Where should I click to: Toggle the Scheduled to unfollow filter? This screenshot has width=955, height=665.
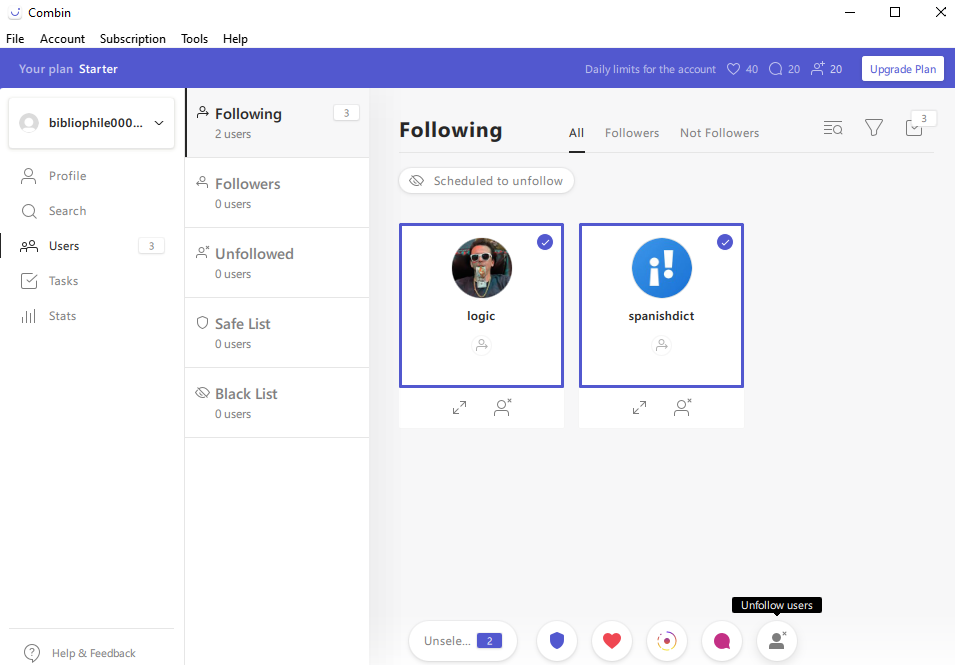(x=486, y=181)
